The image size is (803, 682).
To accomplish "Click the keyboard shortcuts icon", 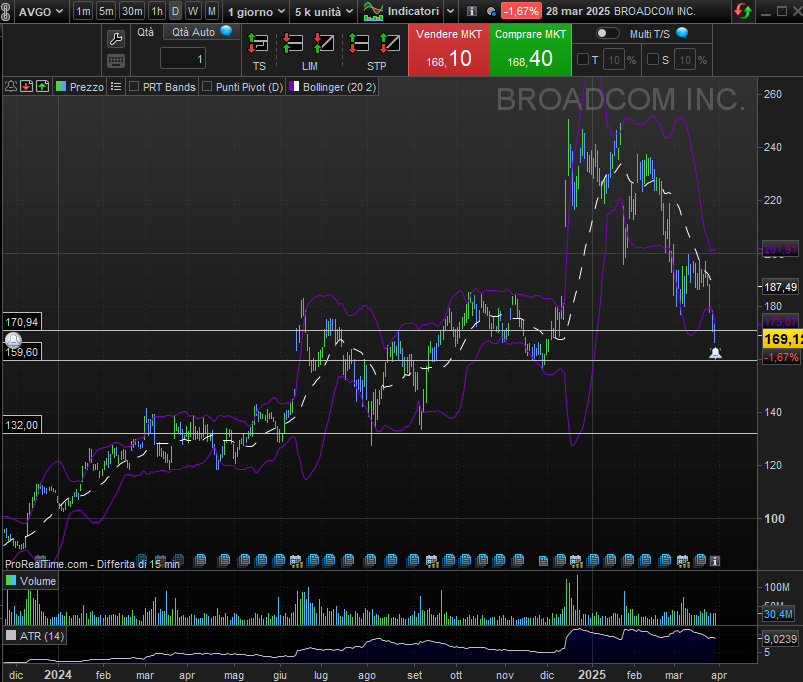I will (116, 61).
